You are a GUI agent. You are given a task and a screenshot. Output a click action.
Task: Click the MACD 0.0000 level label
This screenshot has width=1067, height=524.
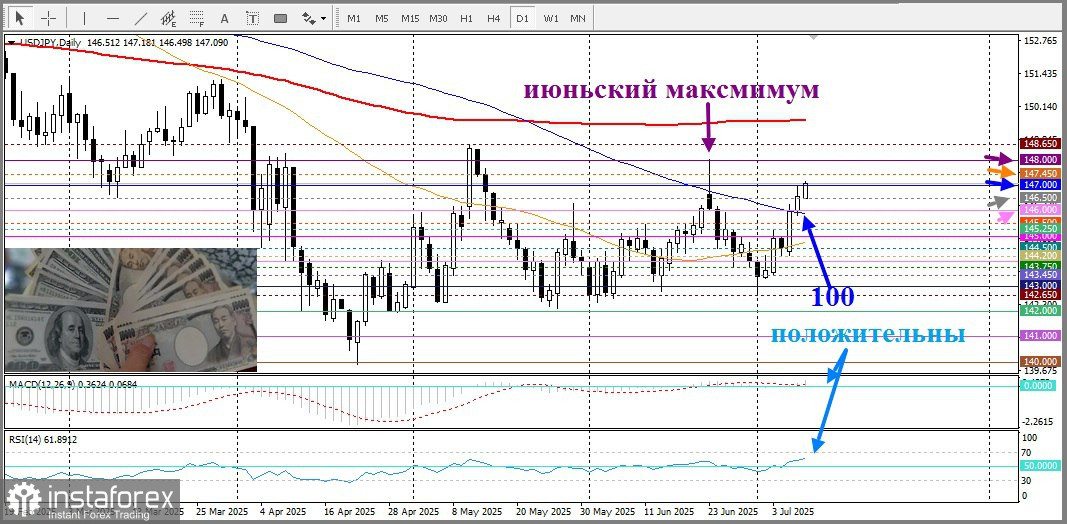[x=1040, y=385]
